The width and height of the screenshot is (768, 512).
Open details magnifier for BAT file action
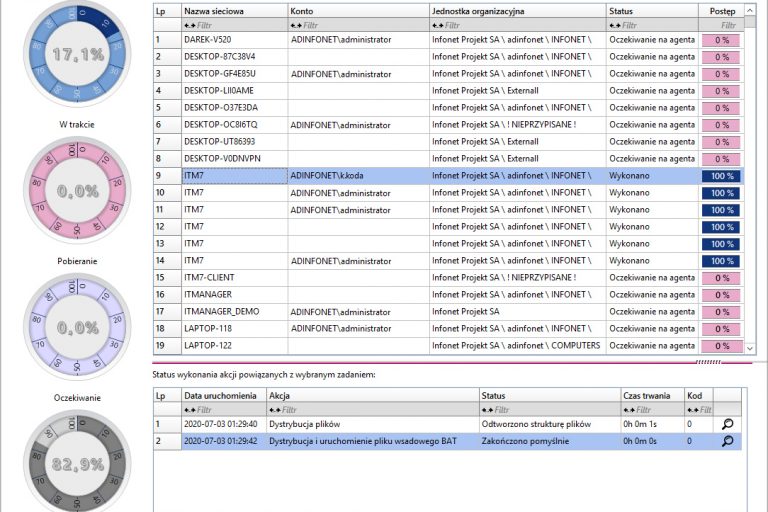tap(728, 441)
